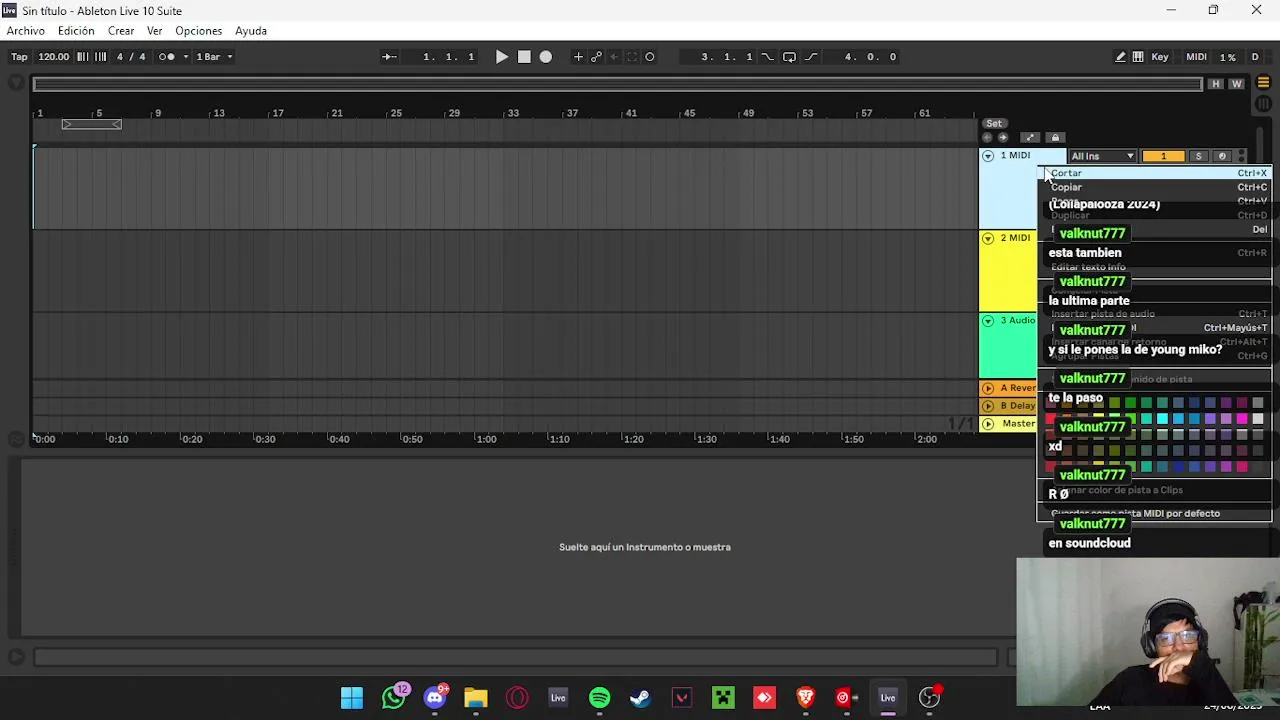Open the Archivo menu
This screenshot has height=720, width=1280.
click(x=26, y=31)
